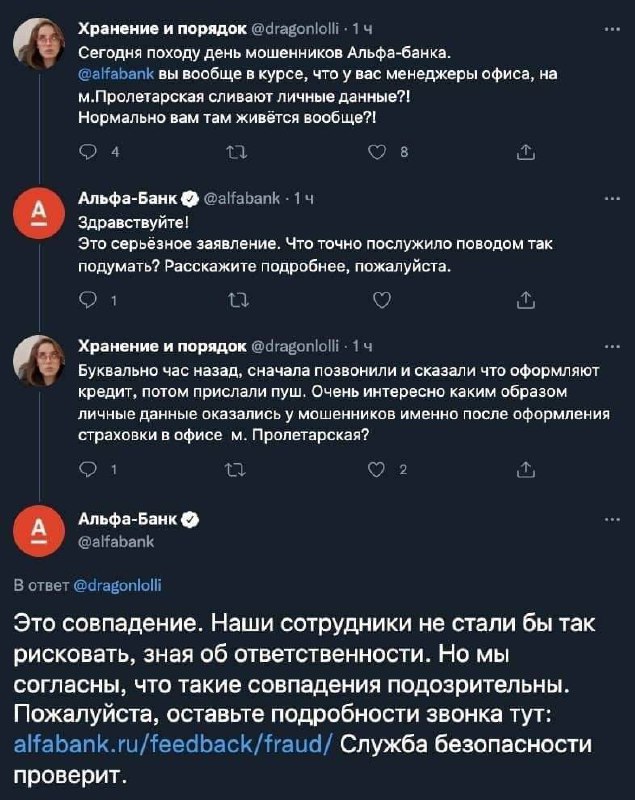
Task: Like the 'Буквально час назад' tweet with 2 likes
Action: pyautogui.click(x=376, y=469)
